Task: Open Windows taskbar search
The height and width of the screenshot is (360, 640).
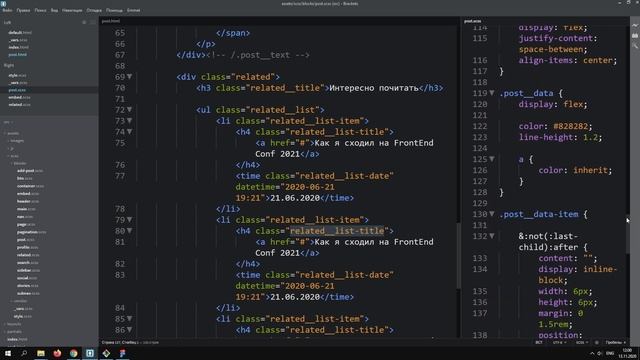Action: tap(24, 353)
